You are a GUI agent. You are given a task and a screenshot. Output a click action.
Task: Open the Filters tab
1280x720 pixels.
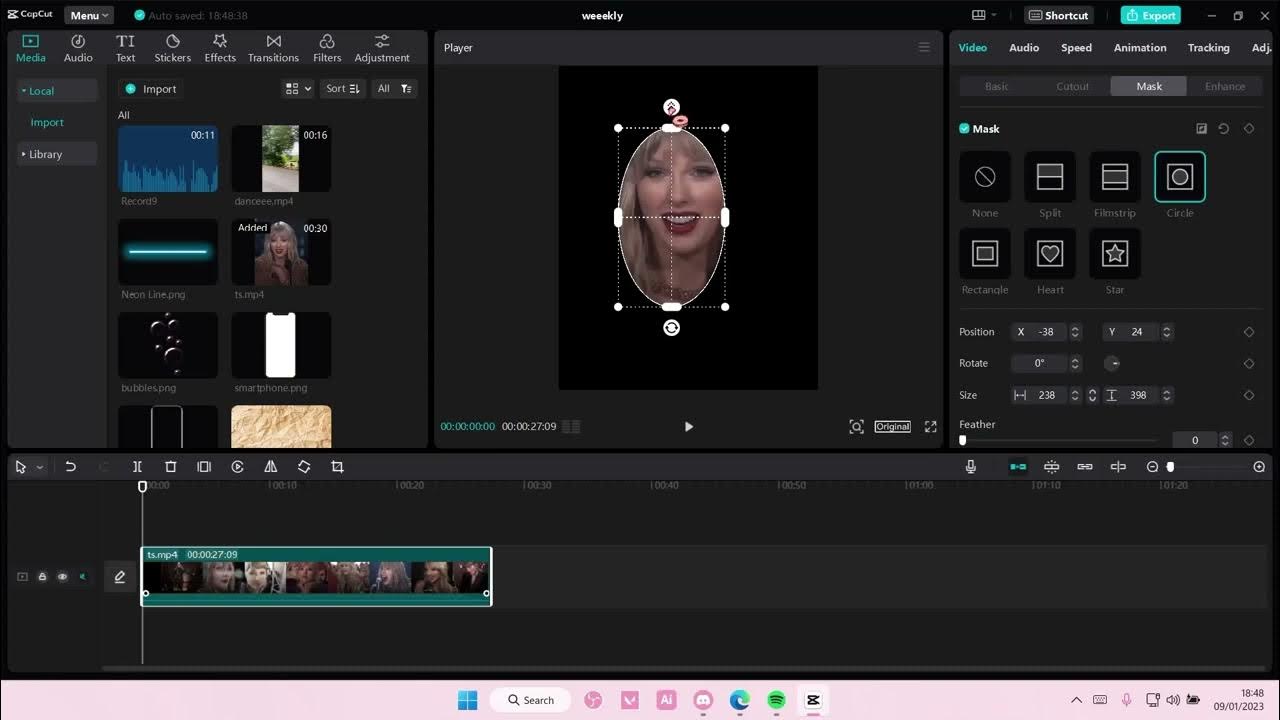pyautogui.click(x=327, y=48)
